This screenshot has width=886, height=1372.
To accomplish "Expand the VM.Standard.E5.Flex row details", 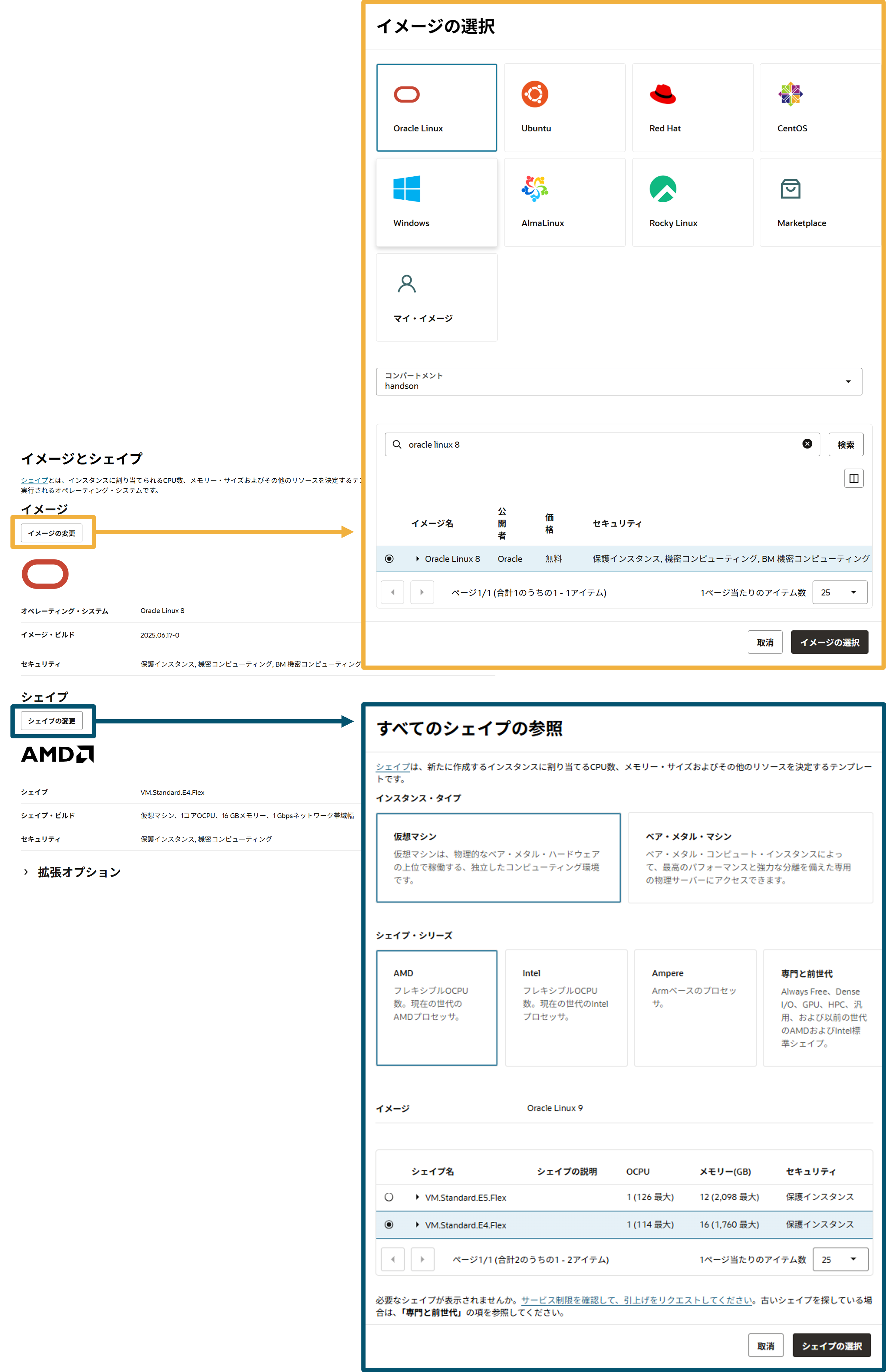I will coord(417,1197).
